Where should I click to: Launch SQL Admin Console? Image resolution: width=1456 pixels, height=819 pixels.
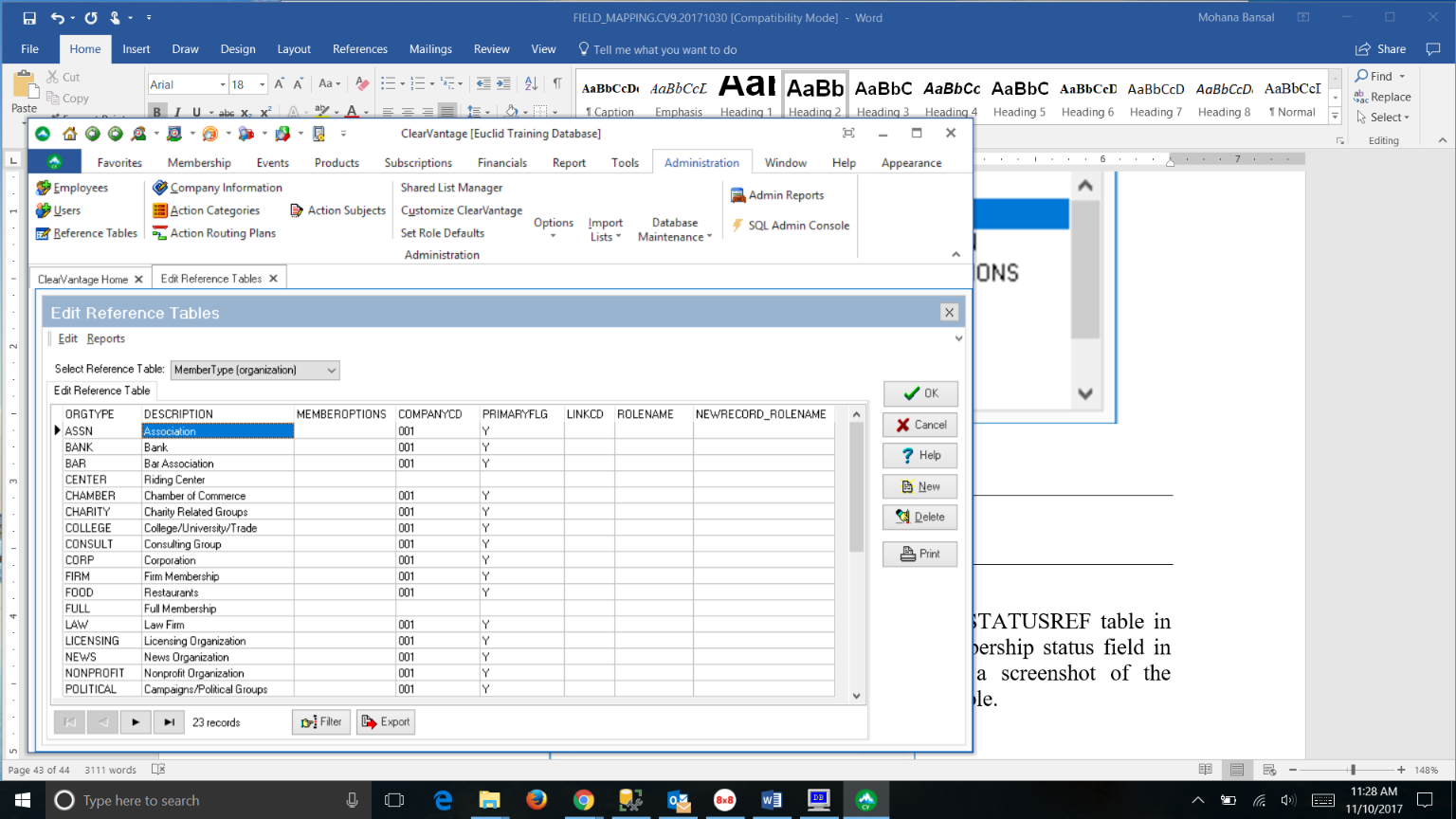click(790, 226)
